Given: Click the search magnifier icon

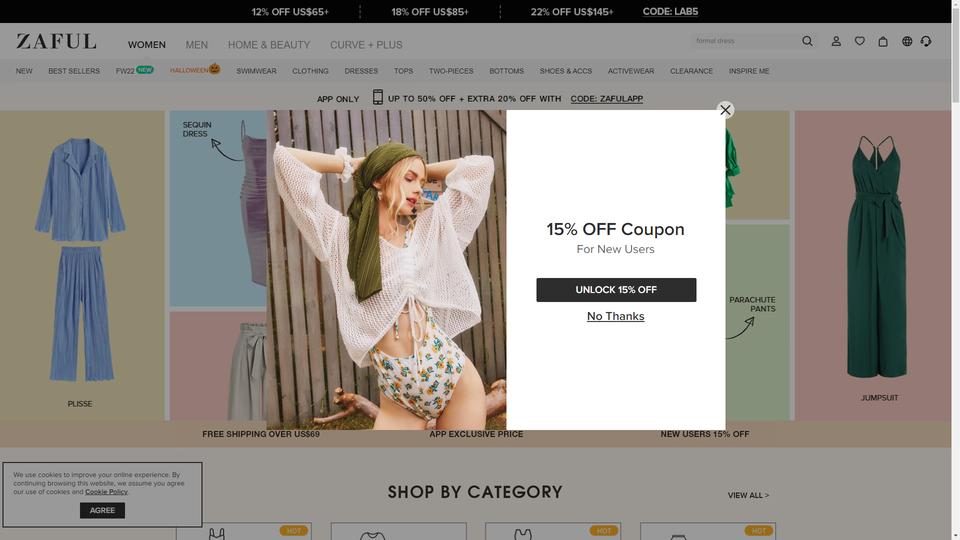Looking at the screenshot, I should coord(807,41).
